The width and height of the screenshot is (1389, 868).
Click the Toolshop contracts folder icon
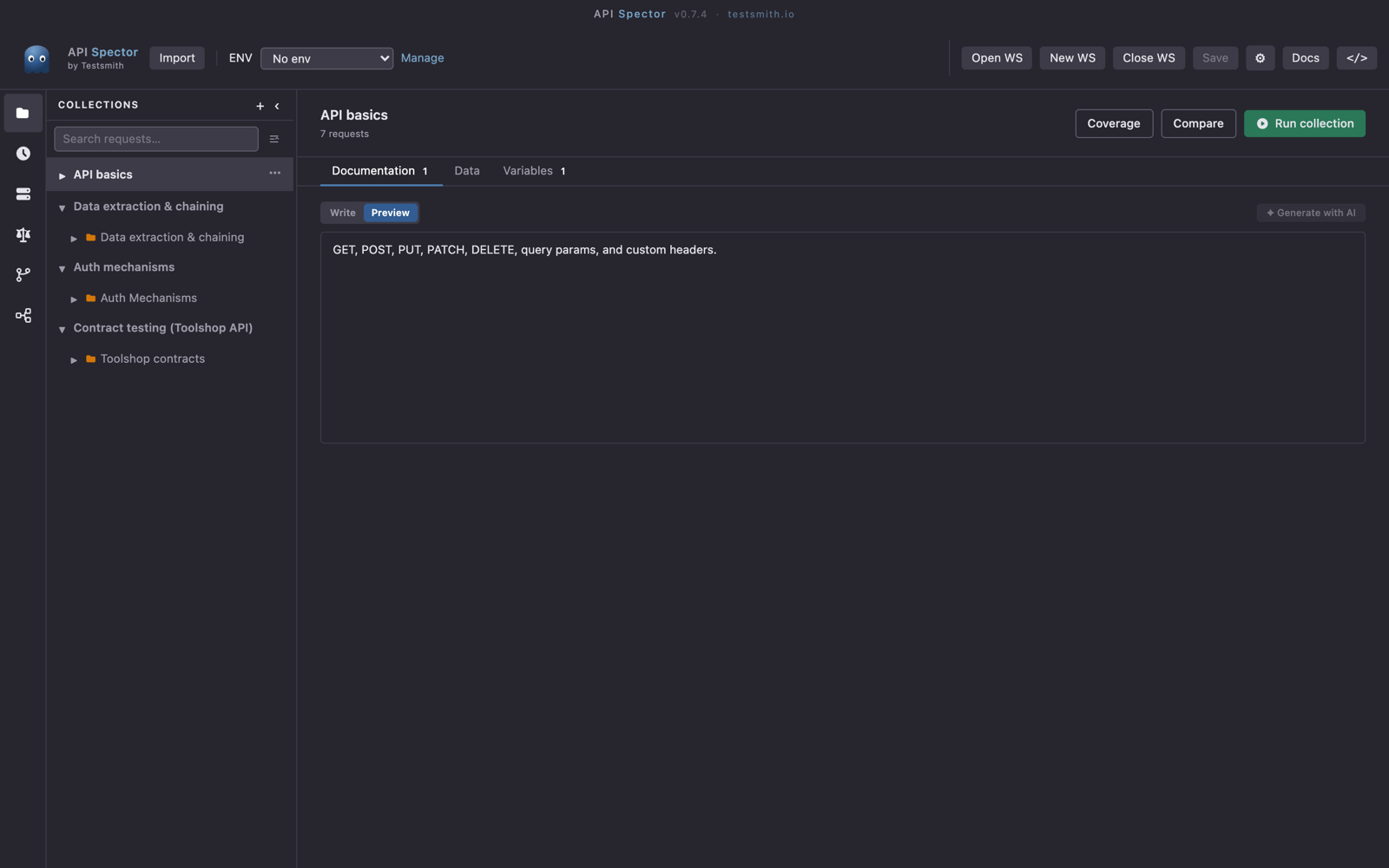point(90,359)
